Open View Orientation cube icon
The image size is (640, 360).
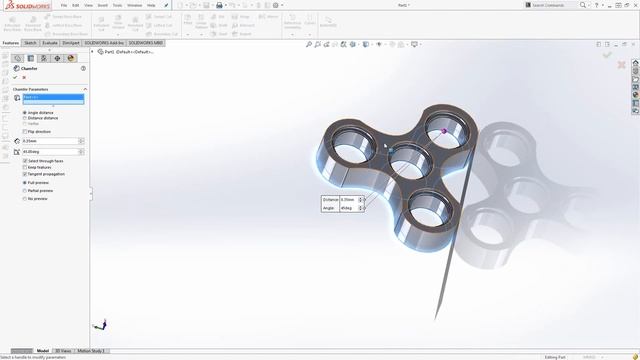point(353,44)
